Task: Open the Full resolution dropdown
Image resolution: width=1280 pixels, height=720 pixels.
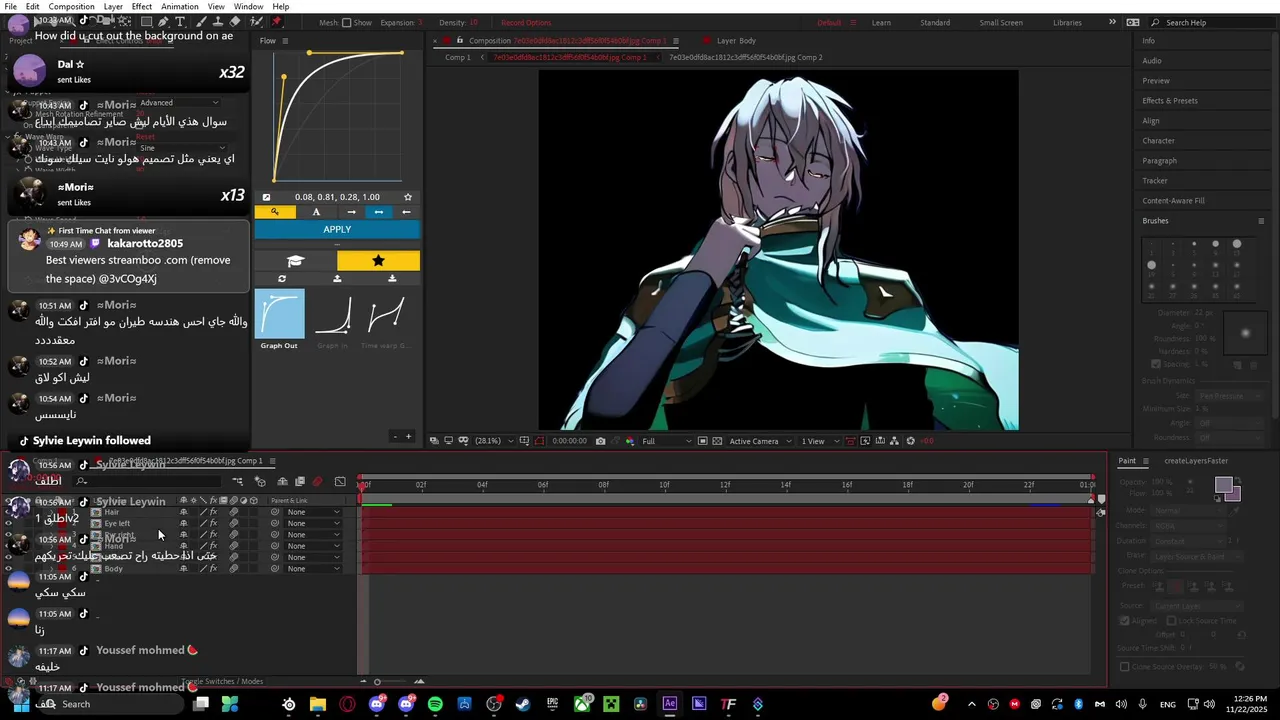Action: pyautogui.click(x=665, y=441)
